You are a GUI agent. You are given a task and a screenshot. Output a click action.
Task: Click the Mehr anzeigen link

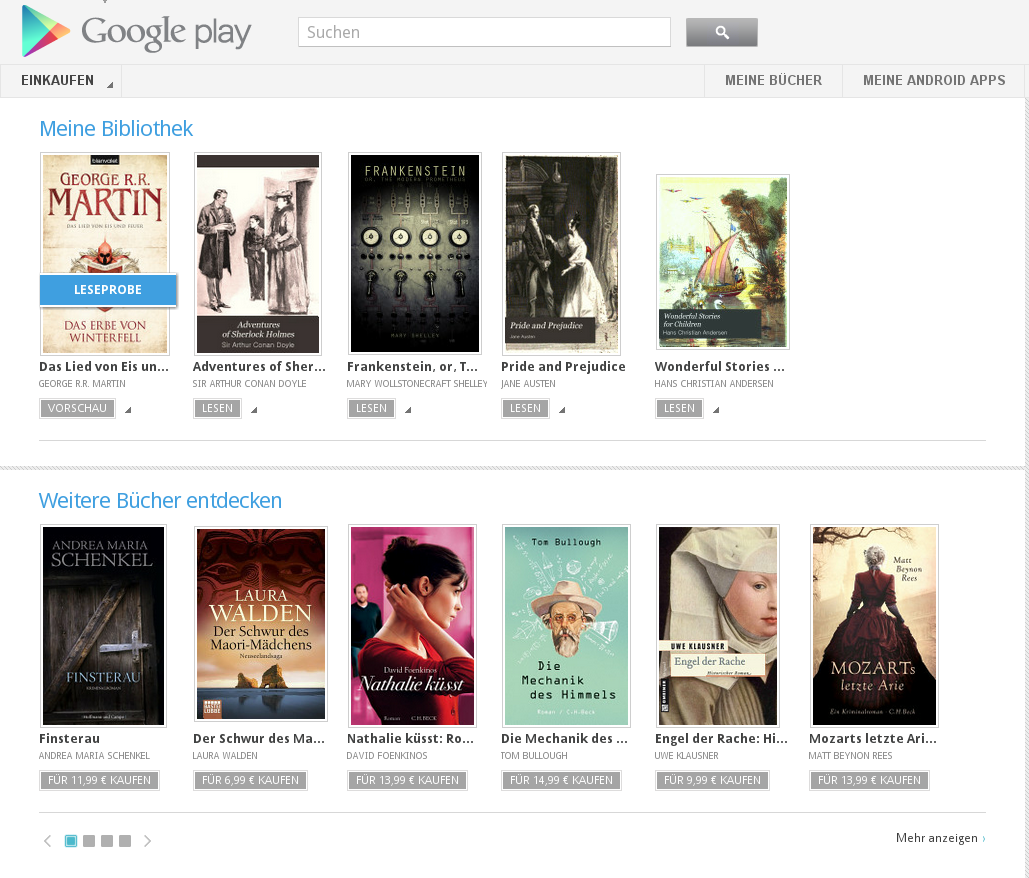[940, 838]
